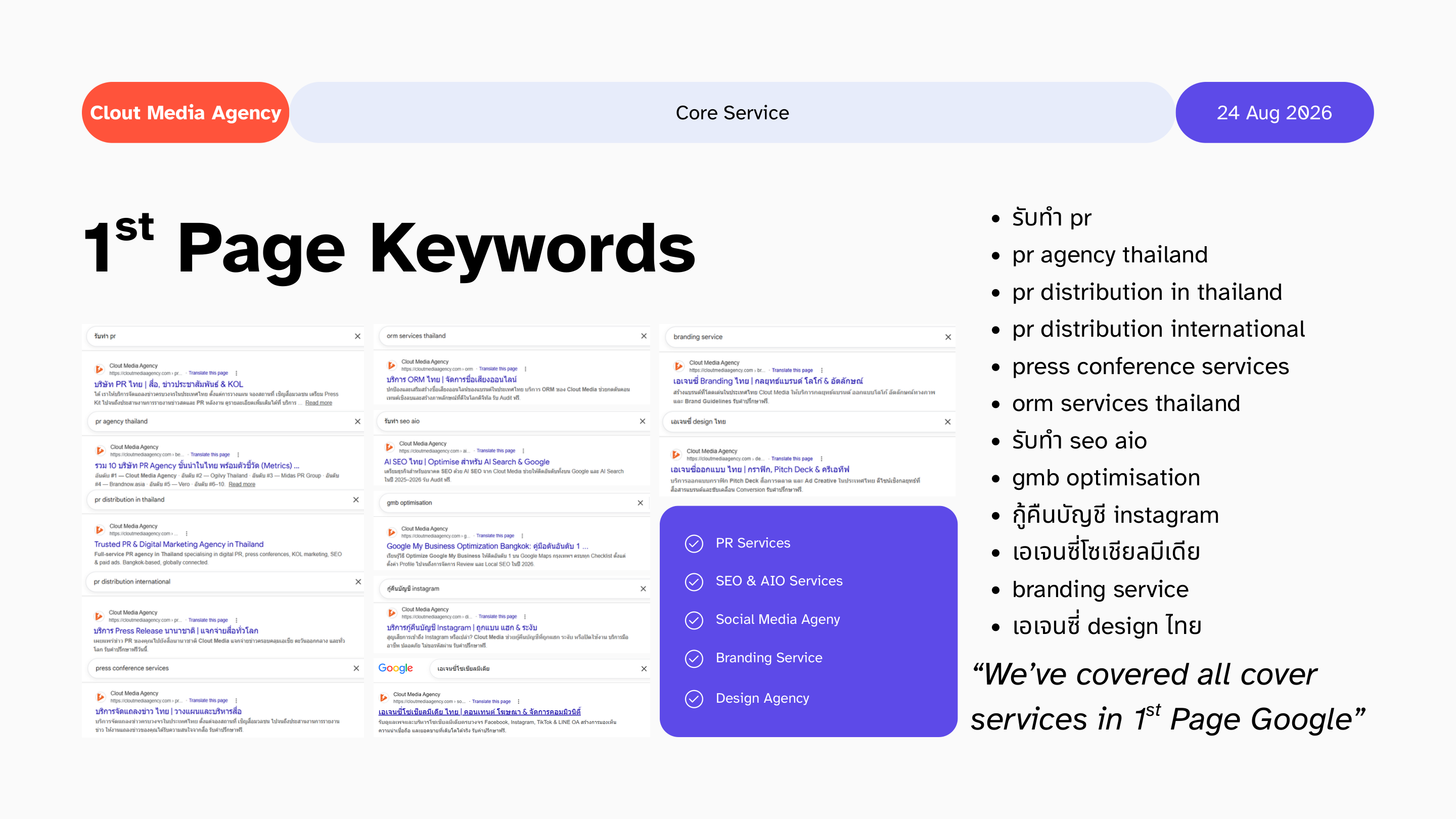
Task: Open three-dot menu of 'รวม 10 บริษัท PR Agency' result
Action: tap(238, 454)
